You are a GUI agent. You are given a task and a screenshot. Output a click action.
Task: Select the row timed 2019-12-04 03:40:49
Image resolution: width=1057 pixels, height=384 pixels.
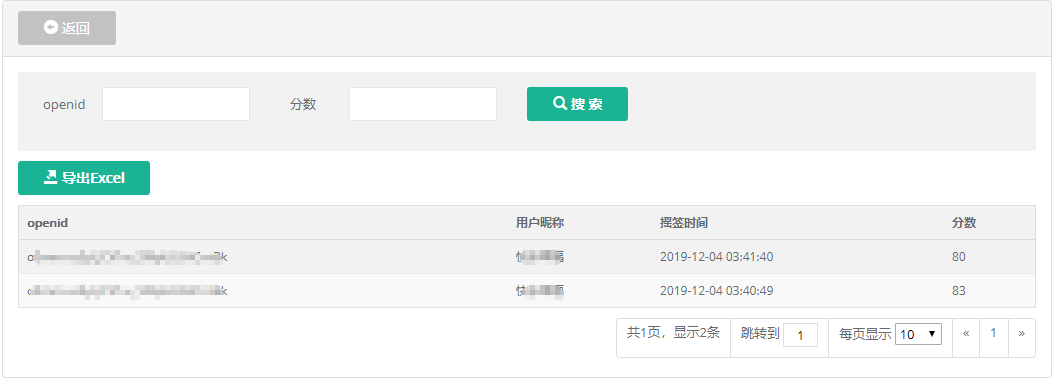(526, 291)
